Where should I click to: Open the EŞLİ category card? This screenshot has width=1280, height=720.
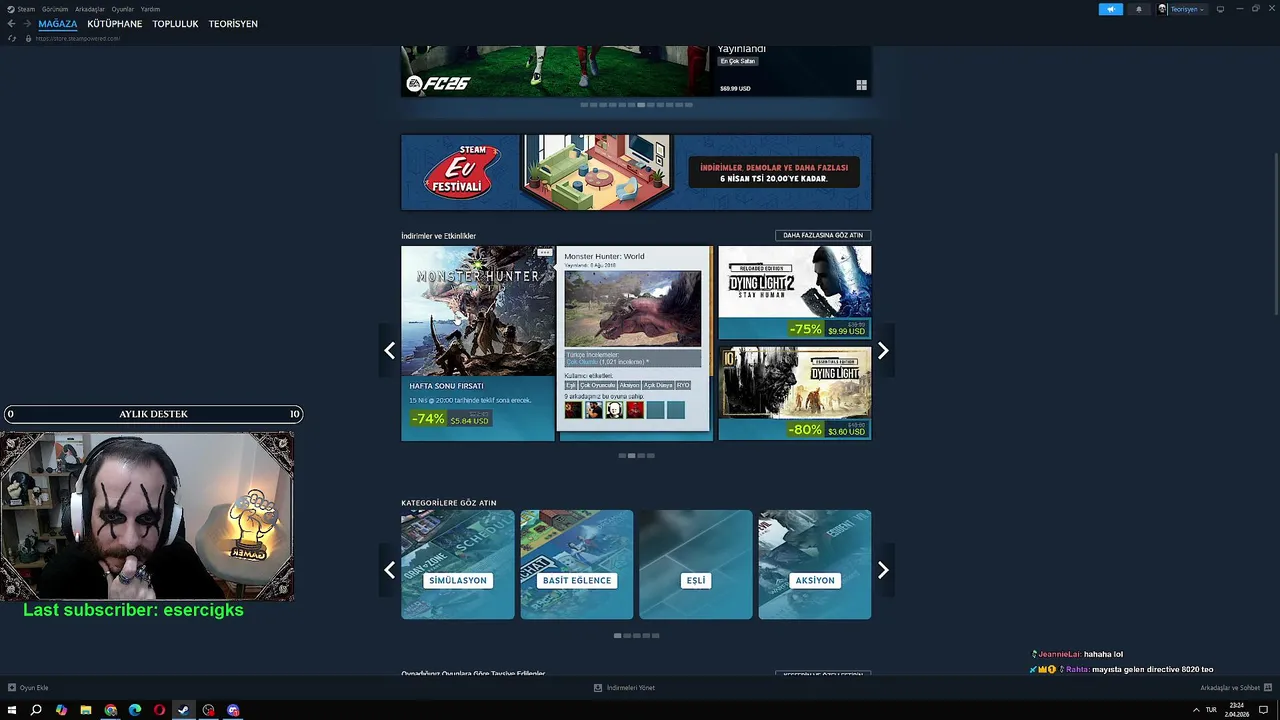click(x=696, y=565)
